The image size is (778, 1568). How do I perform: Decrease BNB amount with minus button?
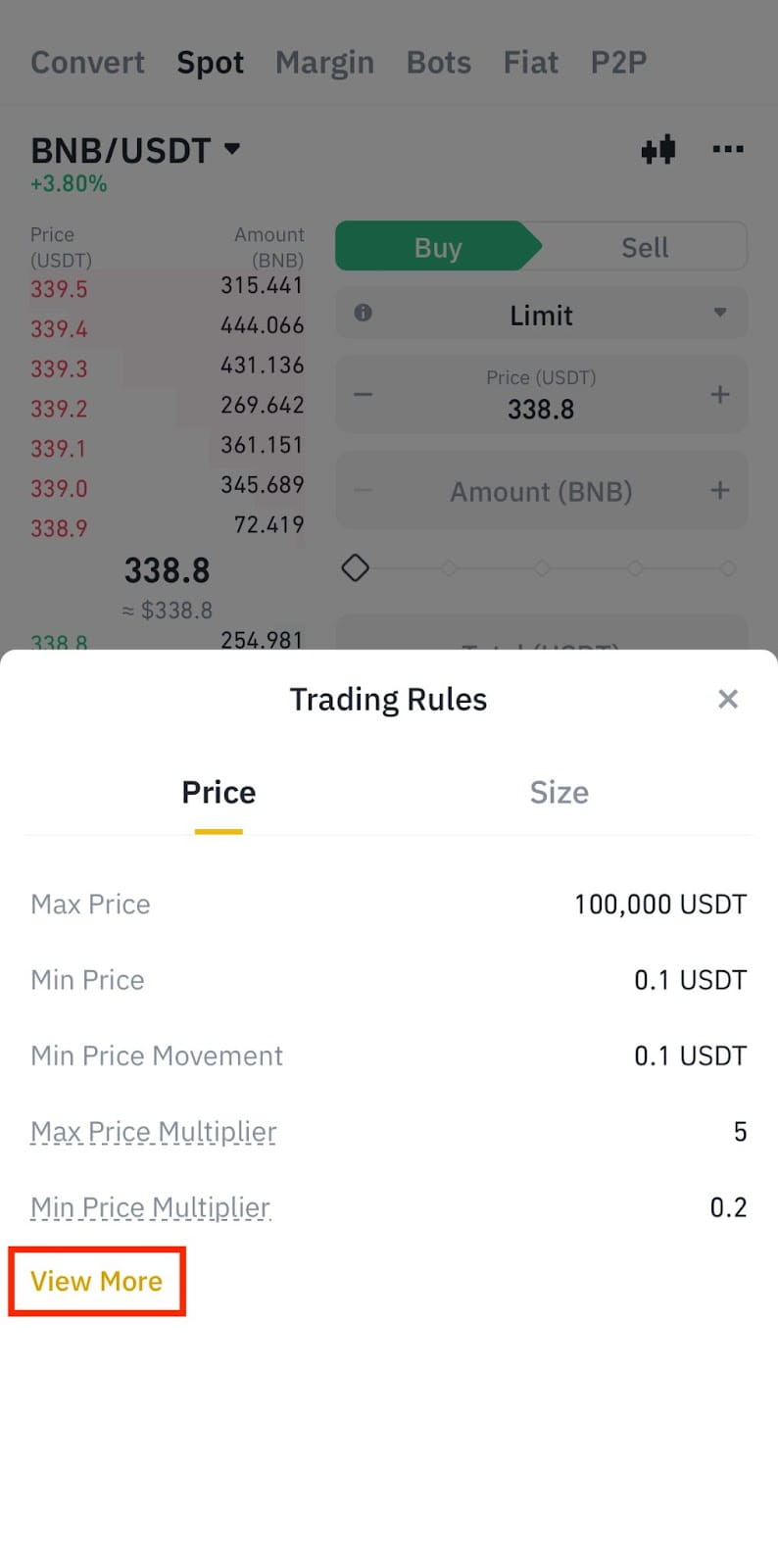tap(363, 490)
